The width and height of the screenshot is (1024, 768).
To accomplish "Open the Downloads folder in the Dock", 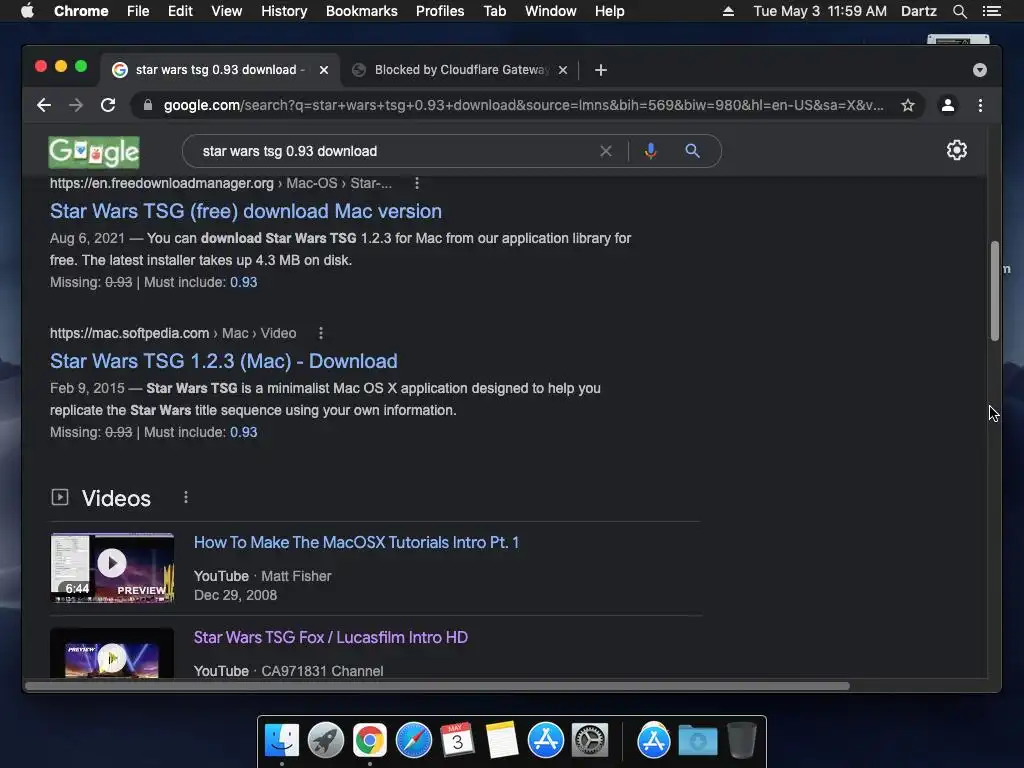I will 697,740.
